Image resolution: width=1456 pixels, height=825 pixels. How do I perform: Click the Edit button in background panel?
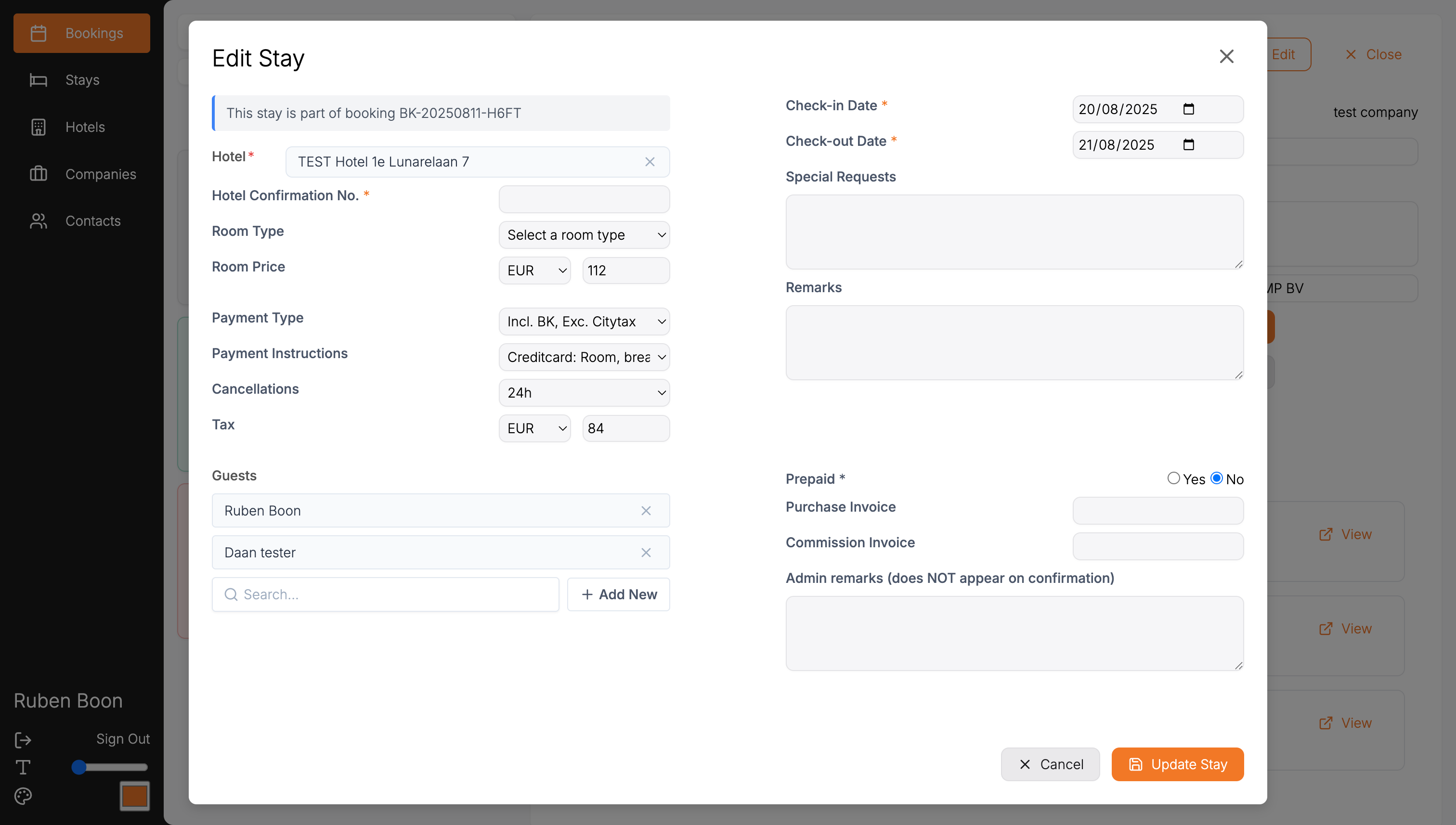(x=1288, y=54)
